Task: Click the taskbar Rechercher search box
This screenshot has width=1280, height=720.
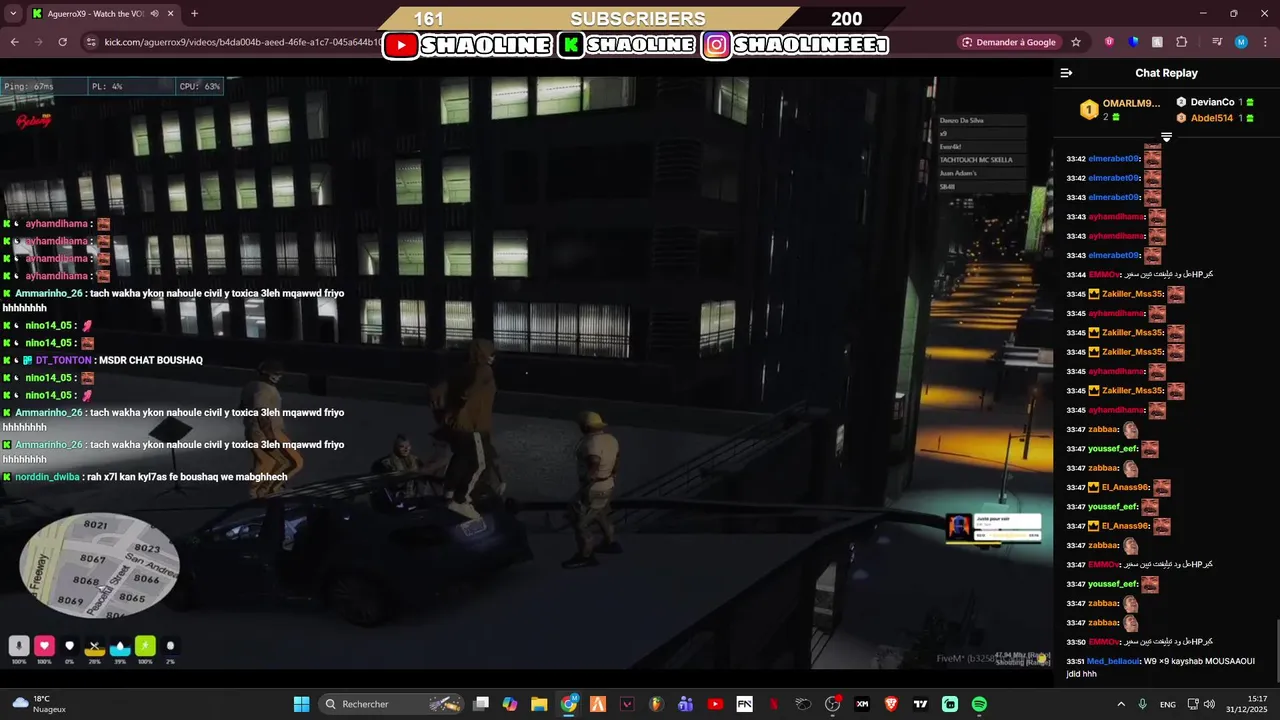Action: click(x=392, y=704)
